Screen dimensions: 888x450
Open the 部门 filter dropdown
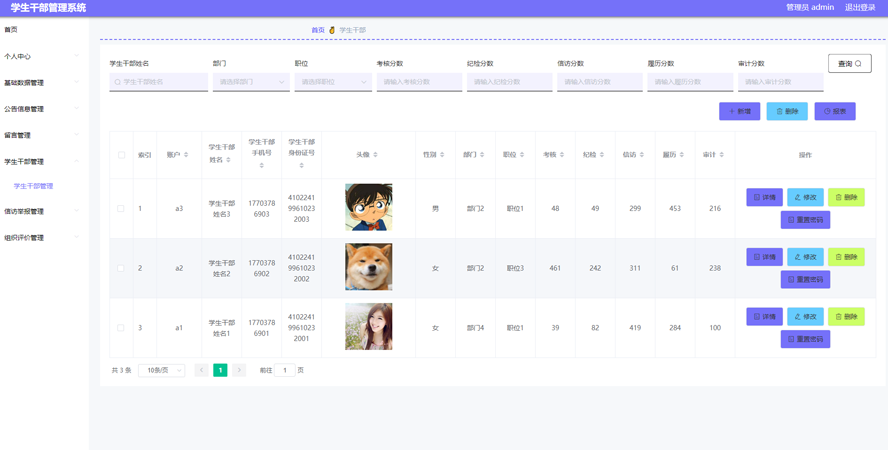251,82
